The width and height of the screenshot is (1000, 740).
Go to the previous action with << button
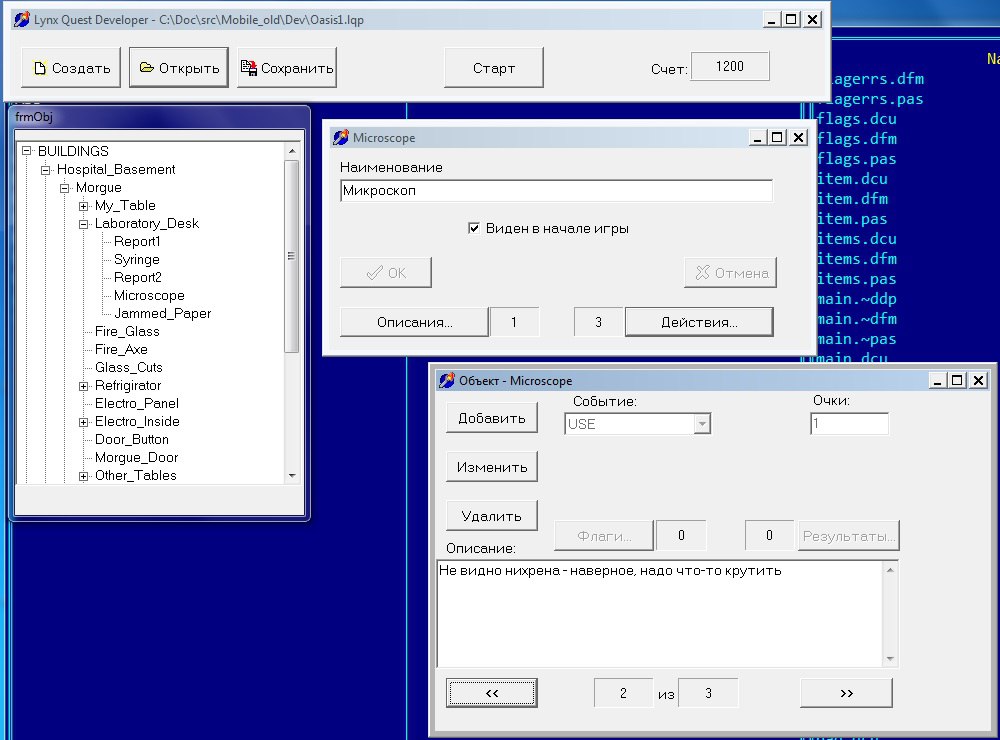(x=491, y=692)
